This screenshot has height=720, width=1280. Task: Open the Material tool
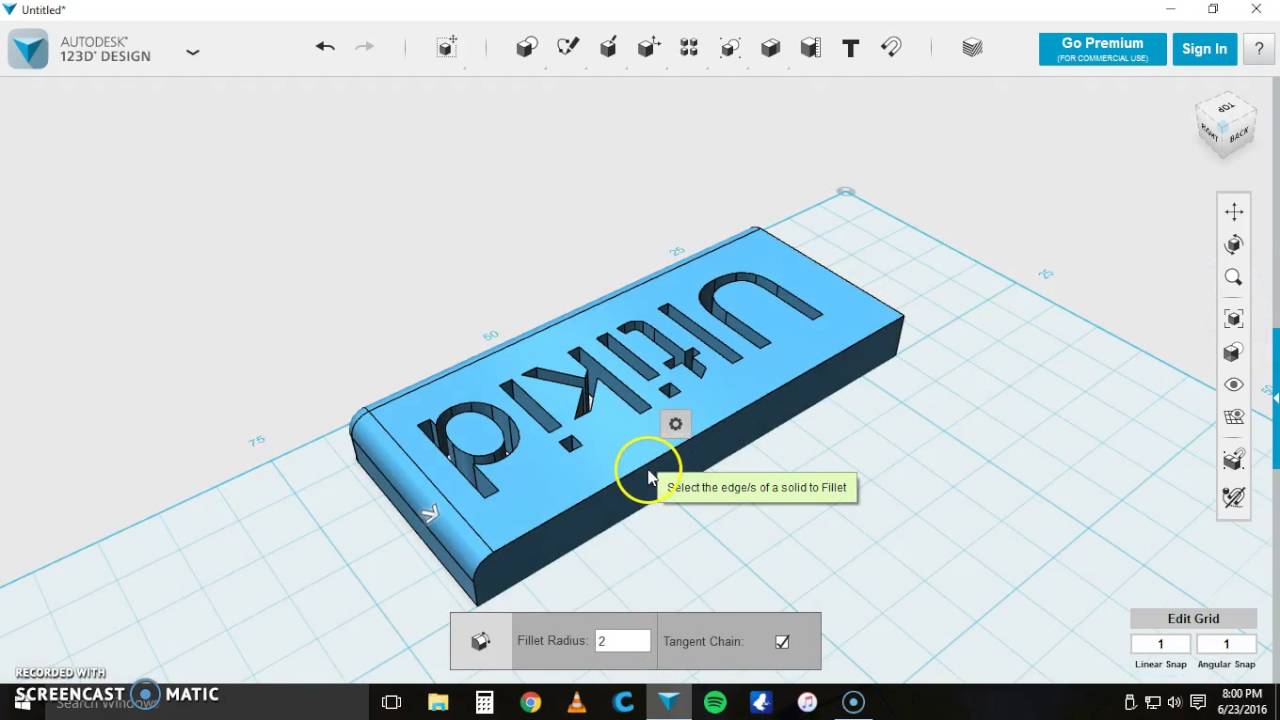pos(972,47)
